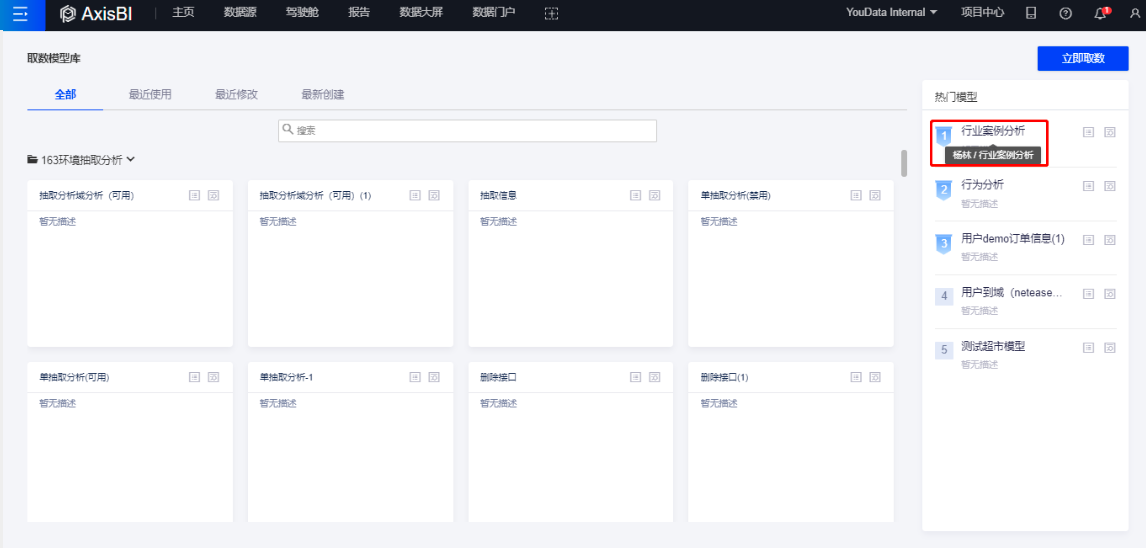Viewport: 1146px width, 548px height.
Task: Open 数据大屏 from the top navigation
Action: pos(420,12)
